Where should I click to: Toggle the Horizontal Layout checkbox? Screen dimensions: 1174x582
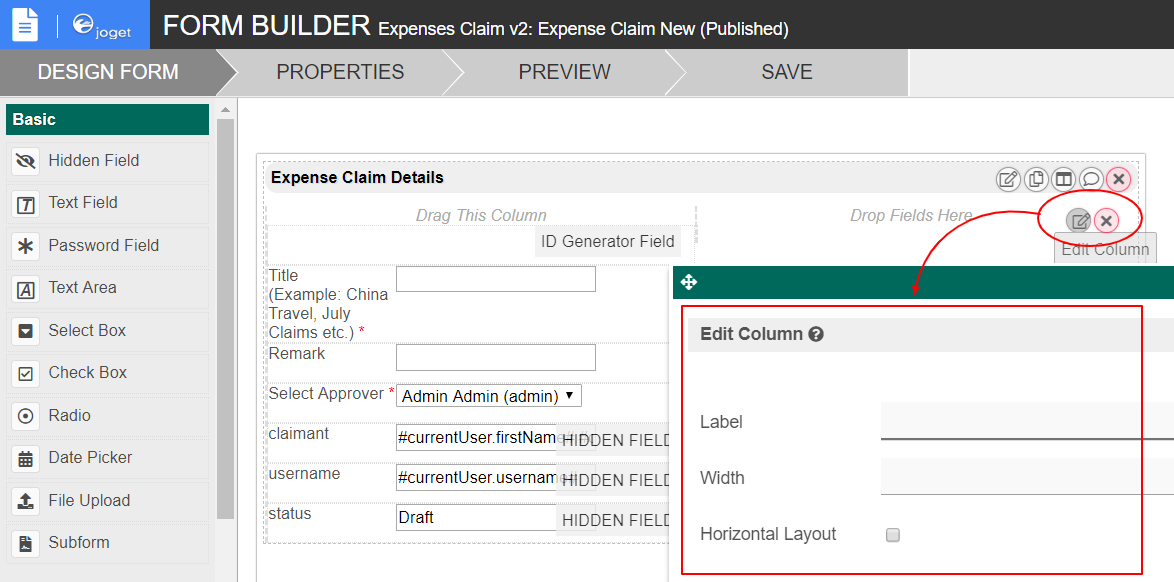pyautogui.click(x=893, y=535)
